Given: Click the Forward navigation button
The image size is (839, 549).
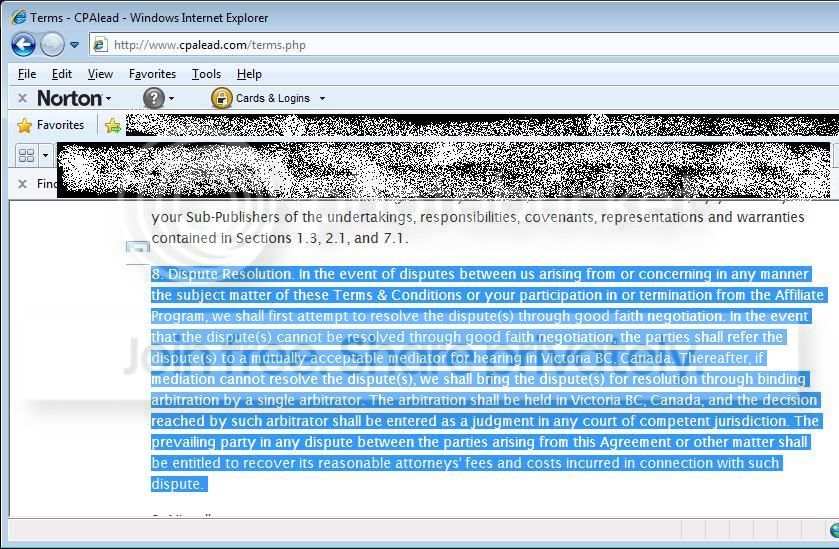Looking at the screenshot, I should coord(52,44).
